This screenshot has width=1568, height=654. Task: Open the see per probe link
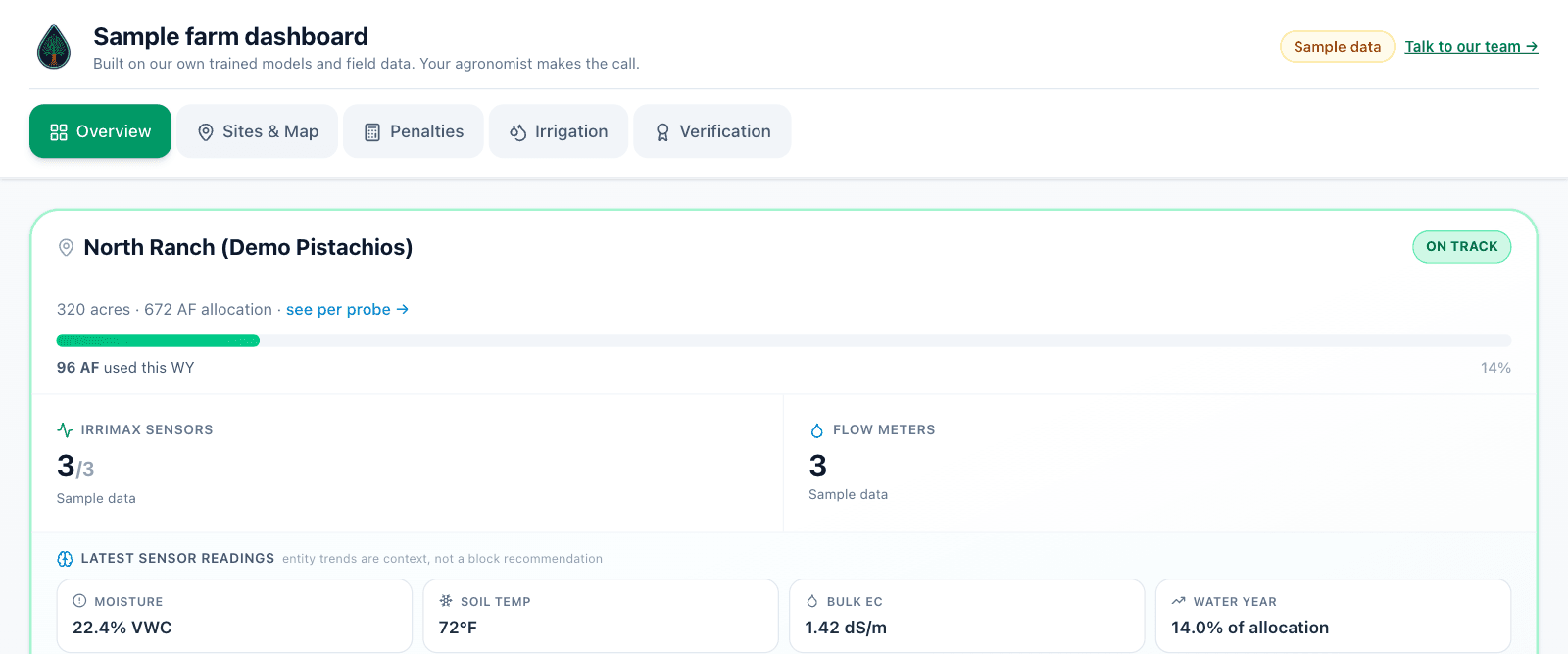click(347, 310)
